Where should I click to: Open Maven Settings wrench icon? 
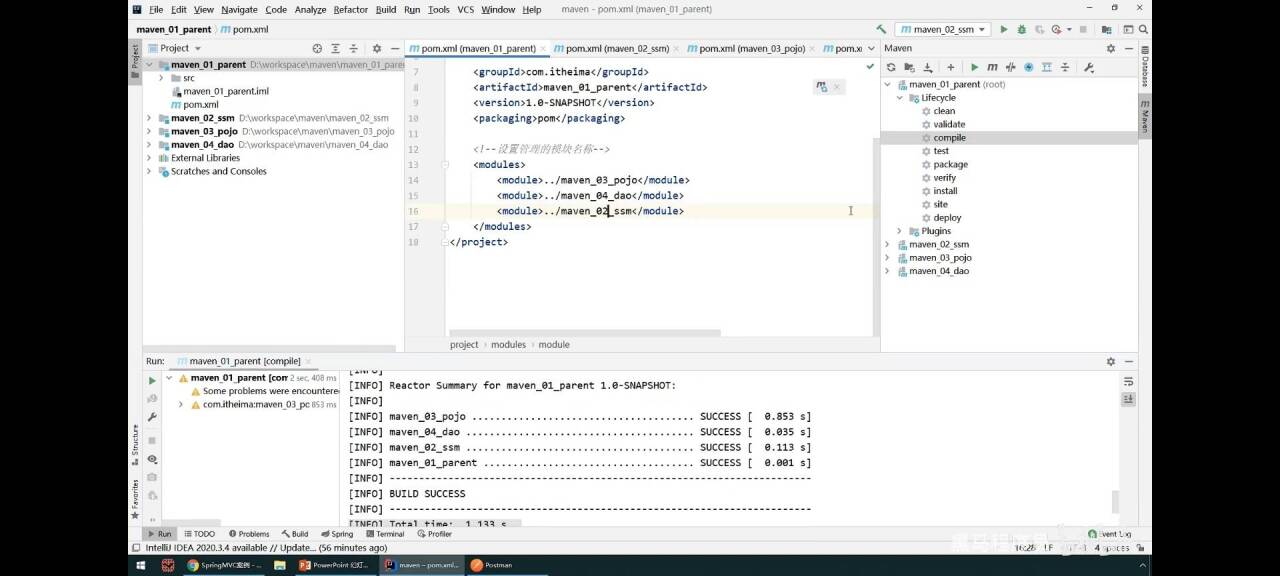(1089, 67)
